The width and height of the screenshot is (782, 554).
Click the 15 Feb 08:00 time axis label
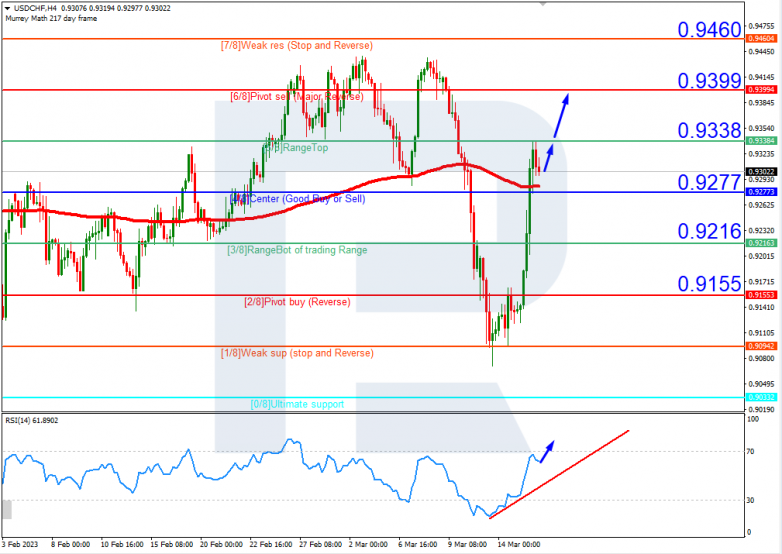tap(172, 544)
